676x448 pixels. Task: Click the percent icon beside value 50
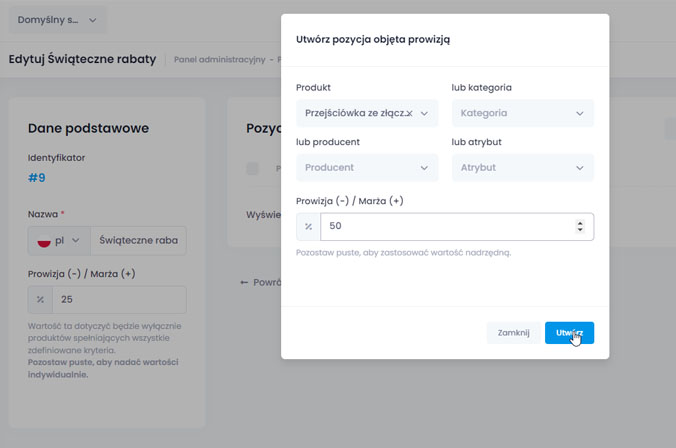click(x=308, y=227)
